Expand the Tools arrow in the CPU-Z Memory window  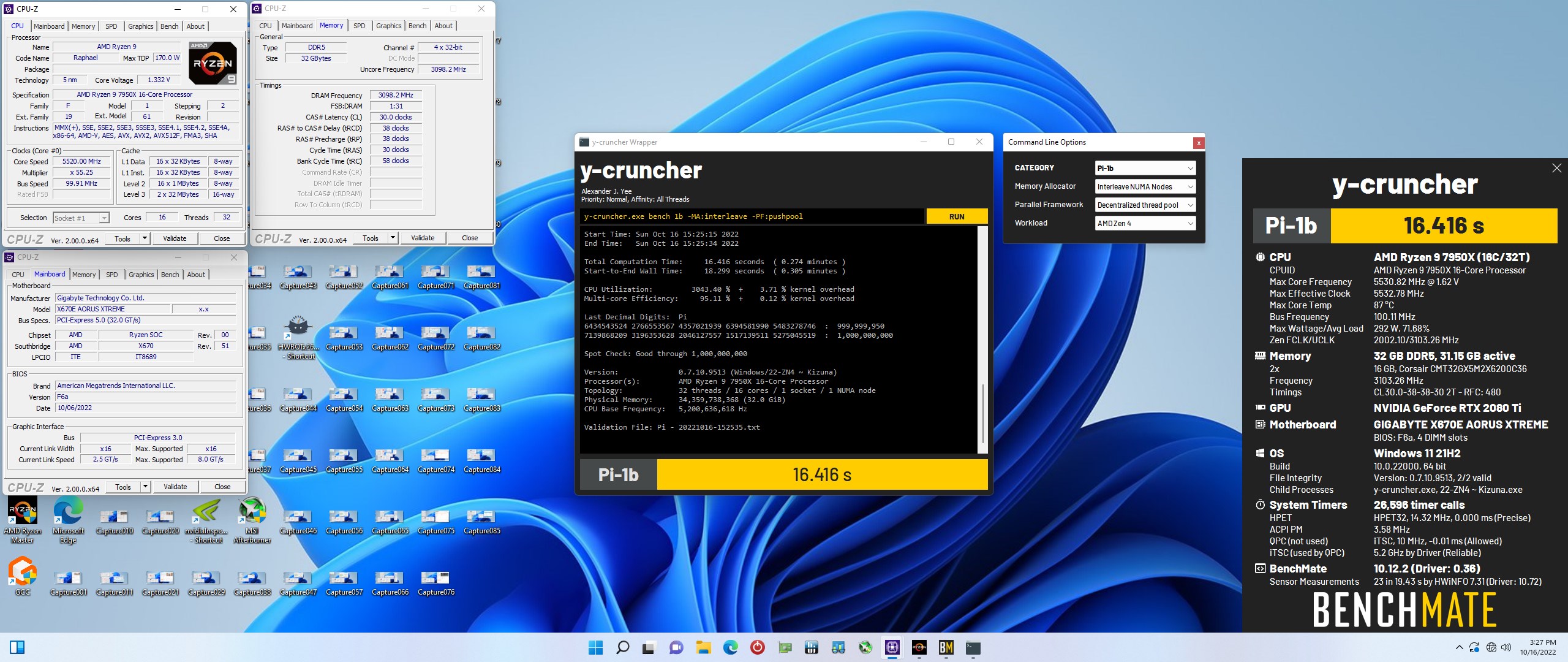[x=393, y=238]
